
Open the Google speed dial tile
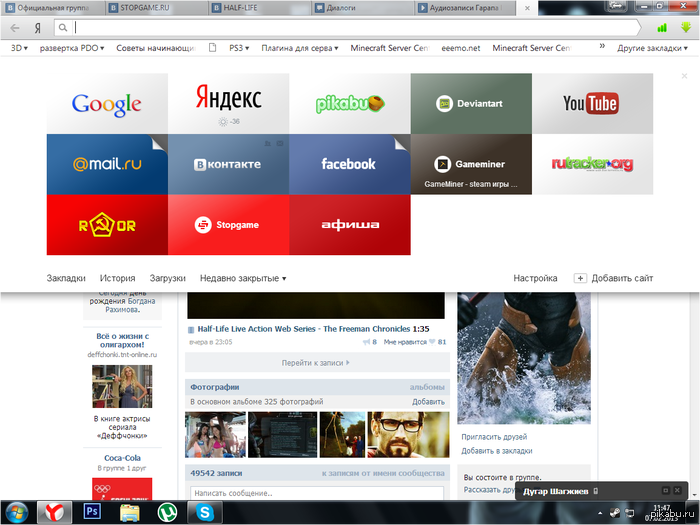pyautogui.click(x=107, y=104)
